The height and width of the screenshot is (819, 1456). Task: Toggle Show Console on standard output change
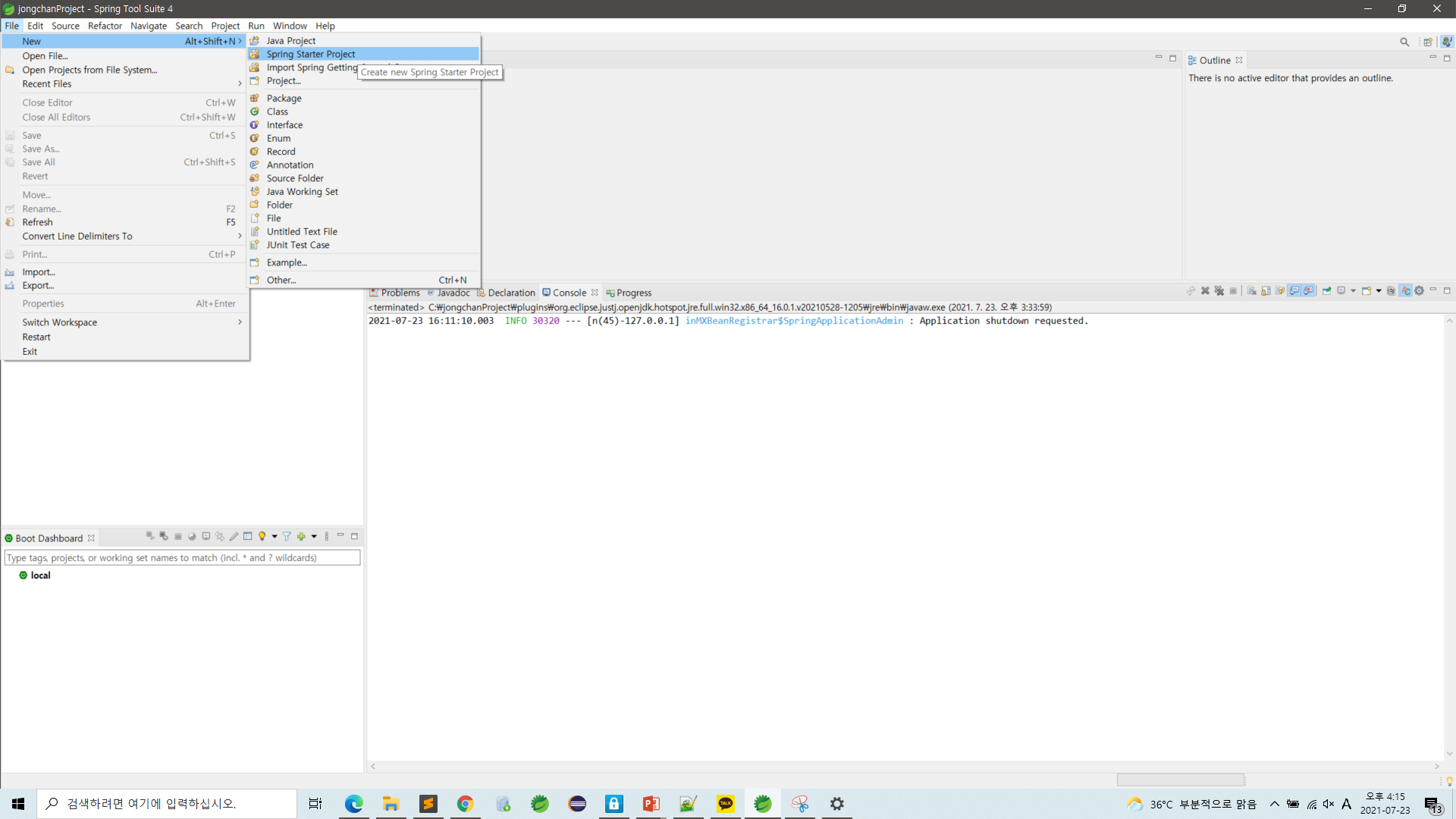coord(1294,290)
